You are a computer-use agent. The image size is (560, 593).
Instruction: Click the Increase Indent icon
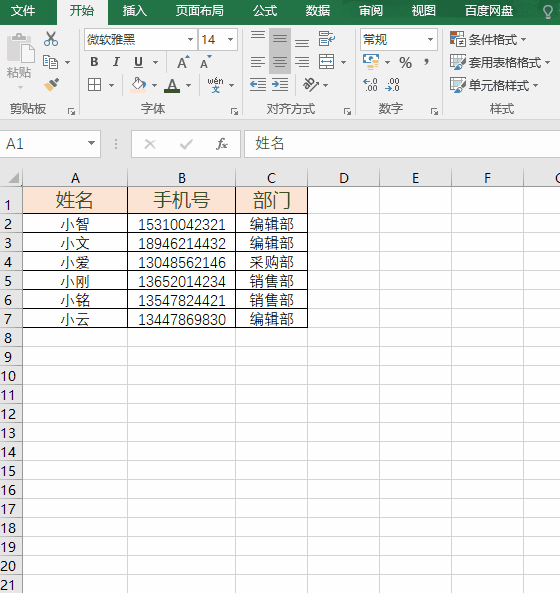[x=280, y=85]
